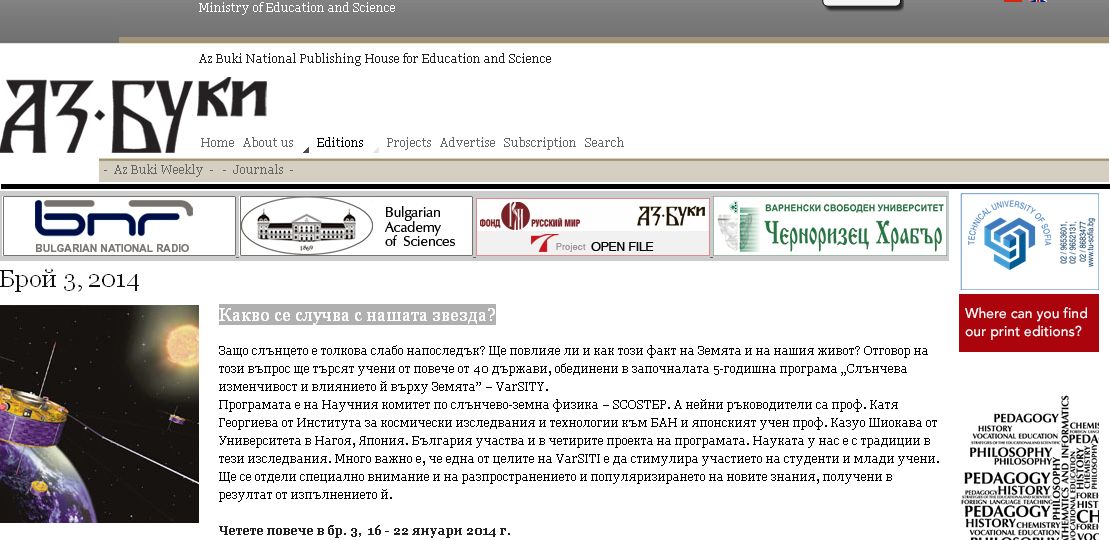Viewport: 1110px width, 540px height.
Task: Click the Az Buki logo
Action: (133, 115)
